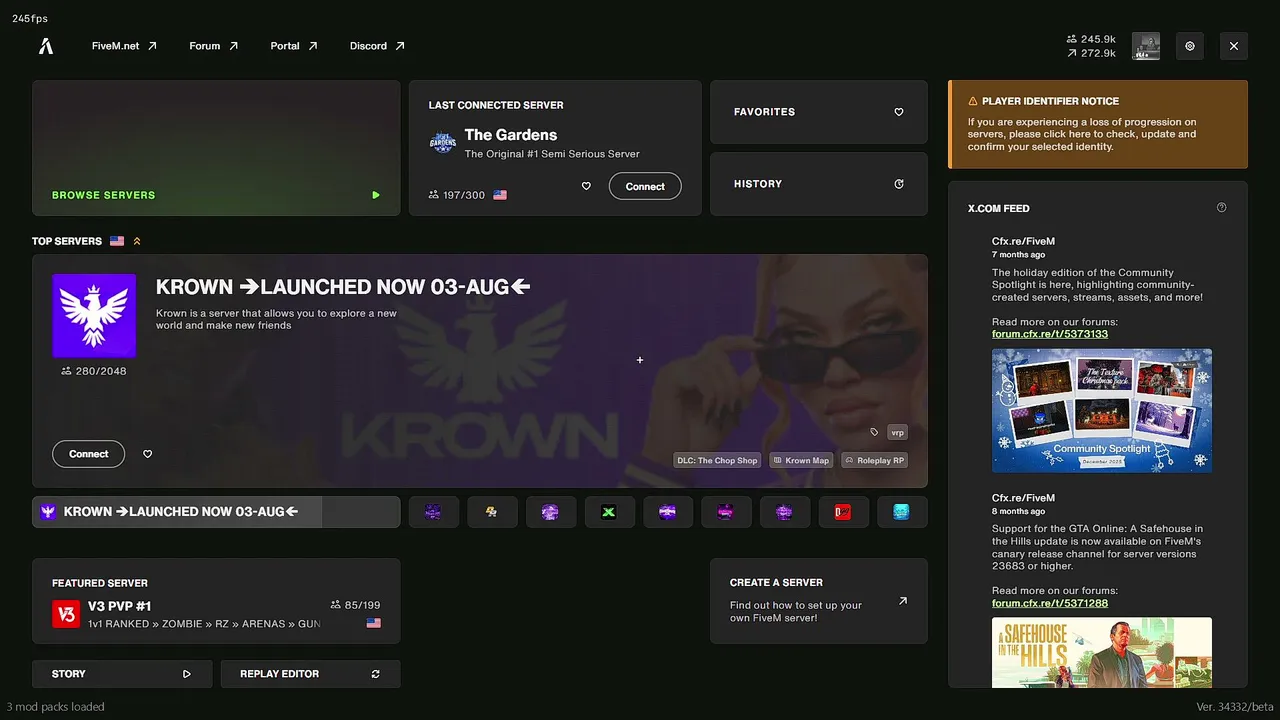1280x720 pixels.
Task: Open forum.cfx.re/t/5373133 link
Action: (x=1050, y=334)
